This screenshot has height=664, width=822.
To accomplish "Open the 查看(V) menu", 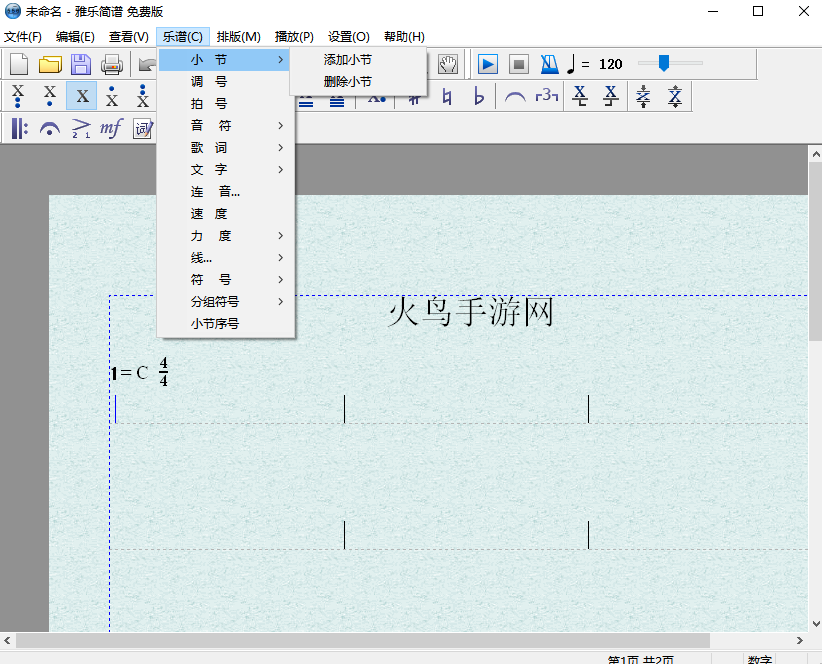I will pyautogui.click(x=128, y=37).
